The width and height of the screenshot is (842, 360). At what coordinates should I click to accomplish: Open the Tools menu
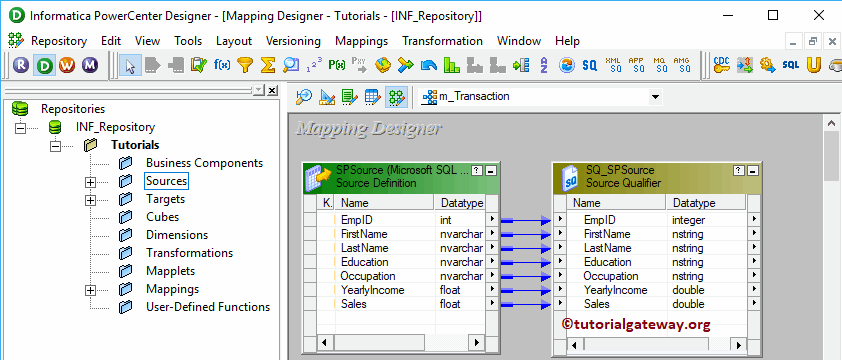[188, 41]
